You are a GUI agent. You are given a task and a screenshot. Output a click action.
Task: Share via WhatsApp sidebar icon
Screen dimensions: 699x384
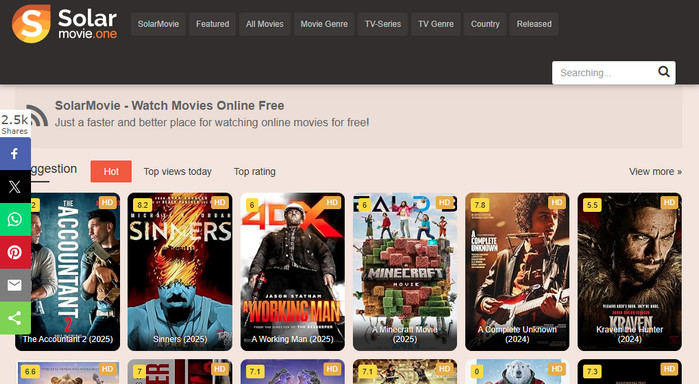[15, 219]
